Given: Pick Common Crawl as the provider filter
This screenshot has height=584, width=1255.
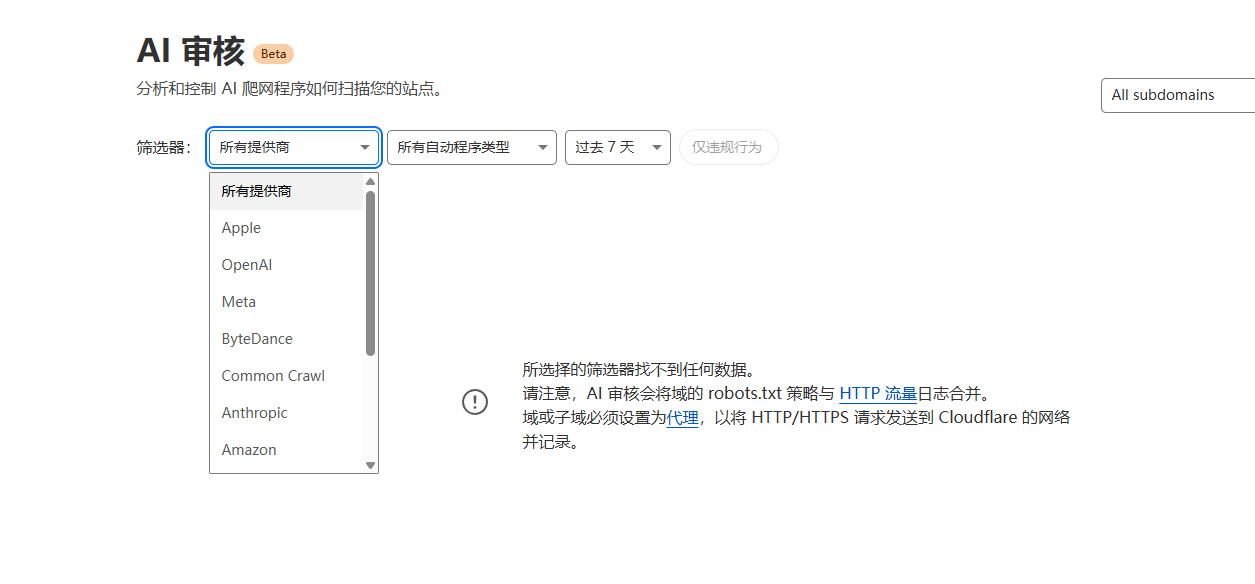Looking at the screenshot, I should tap(272, 375).
